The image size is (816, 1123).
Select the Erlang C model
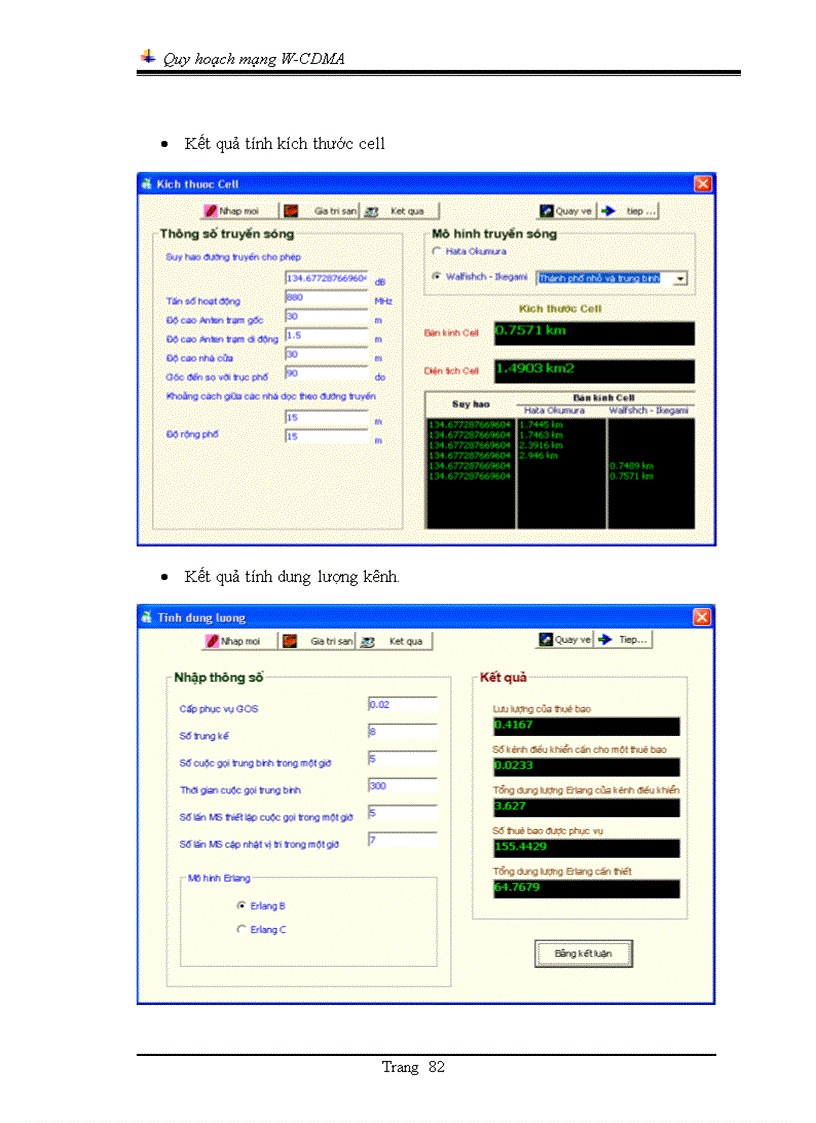(241, 929)
